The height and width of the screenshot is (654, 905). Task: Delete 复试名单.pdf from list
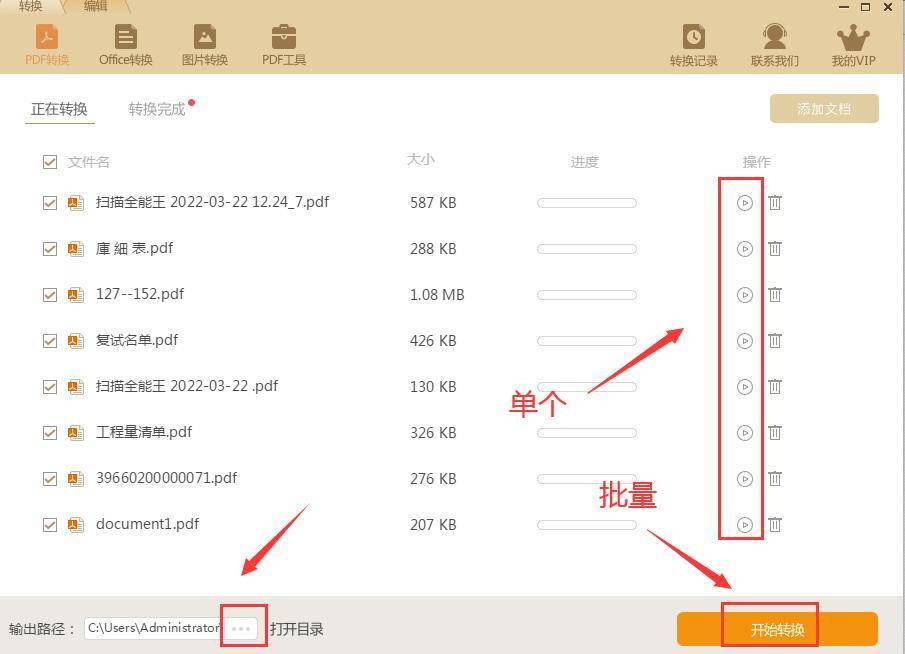[775, 341]
